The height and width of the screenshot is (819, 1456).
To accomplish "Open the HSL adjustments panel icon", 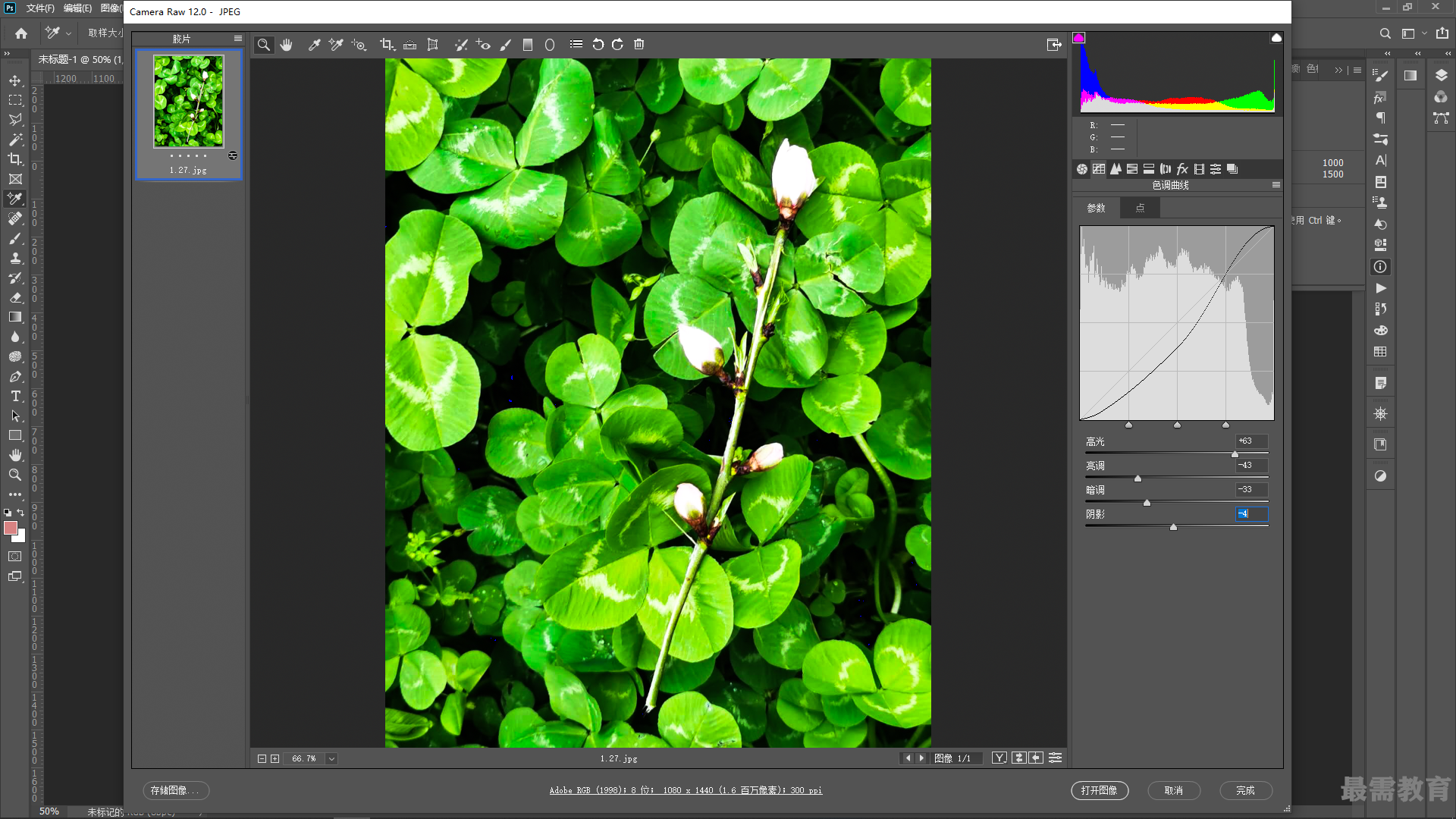I will [x=1132, y=169].
